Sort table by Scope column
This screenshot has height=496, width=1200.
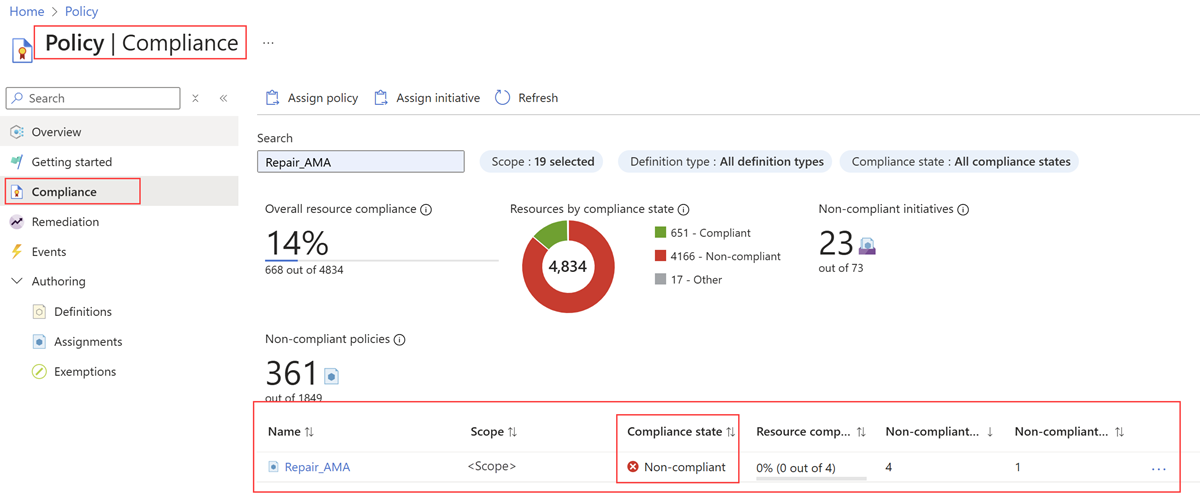(494, 432)
